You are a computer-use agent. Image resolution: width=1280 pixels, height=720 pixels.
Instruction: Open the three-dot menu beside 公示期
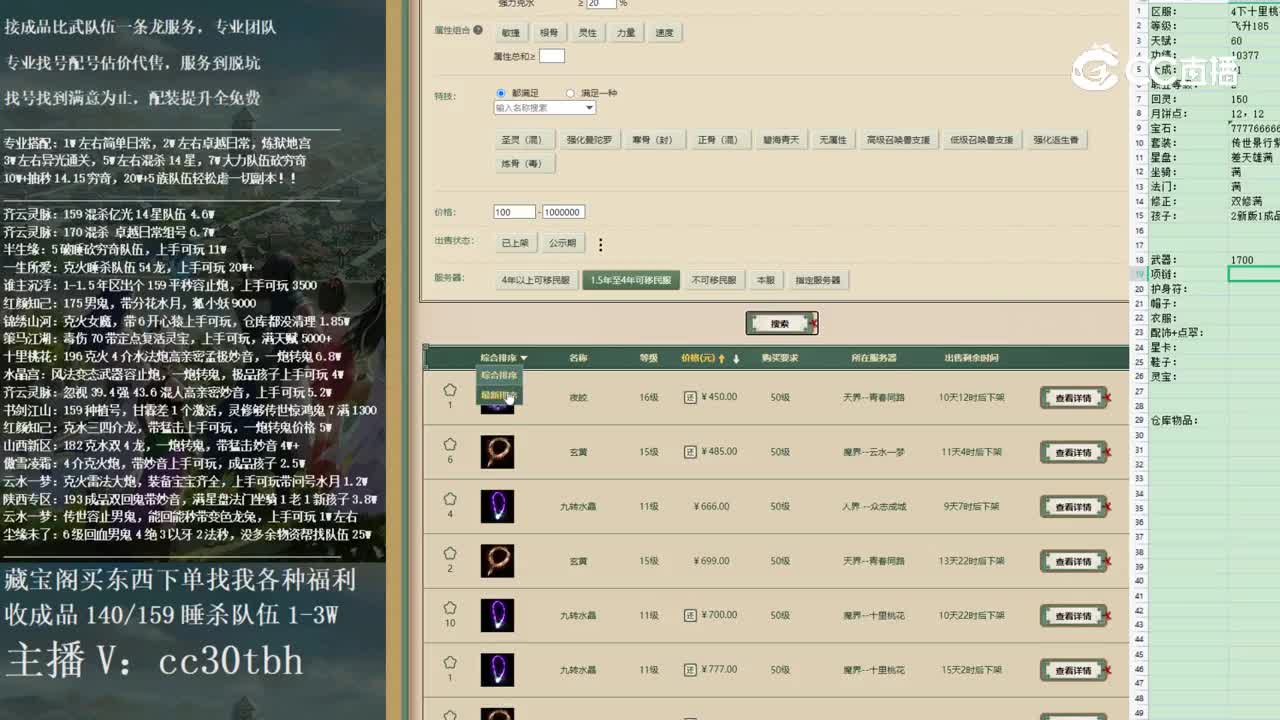coord(598,243)
